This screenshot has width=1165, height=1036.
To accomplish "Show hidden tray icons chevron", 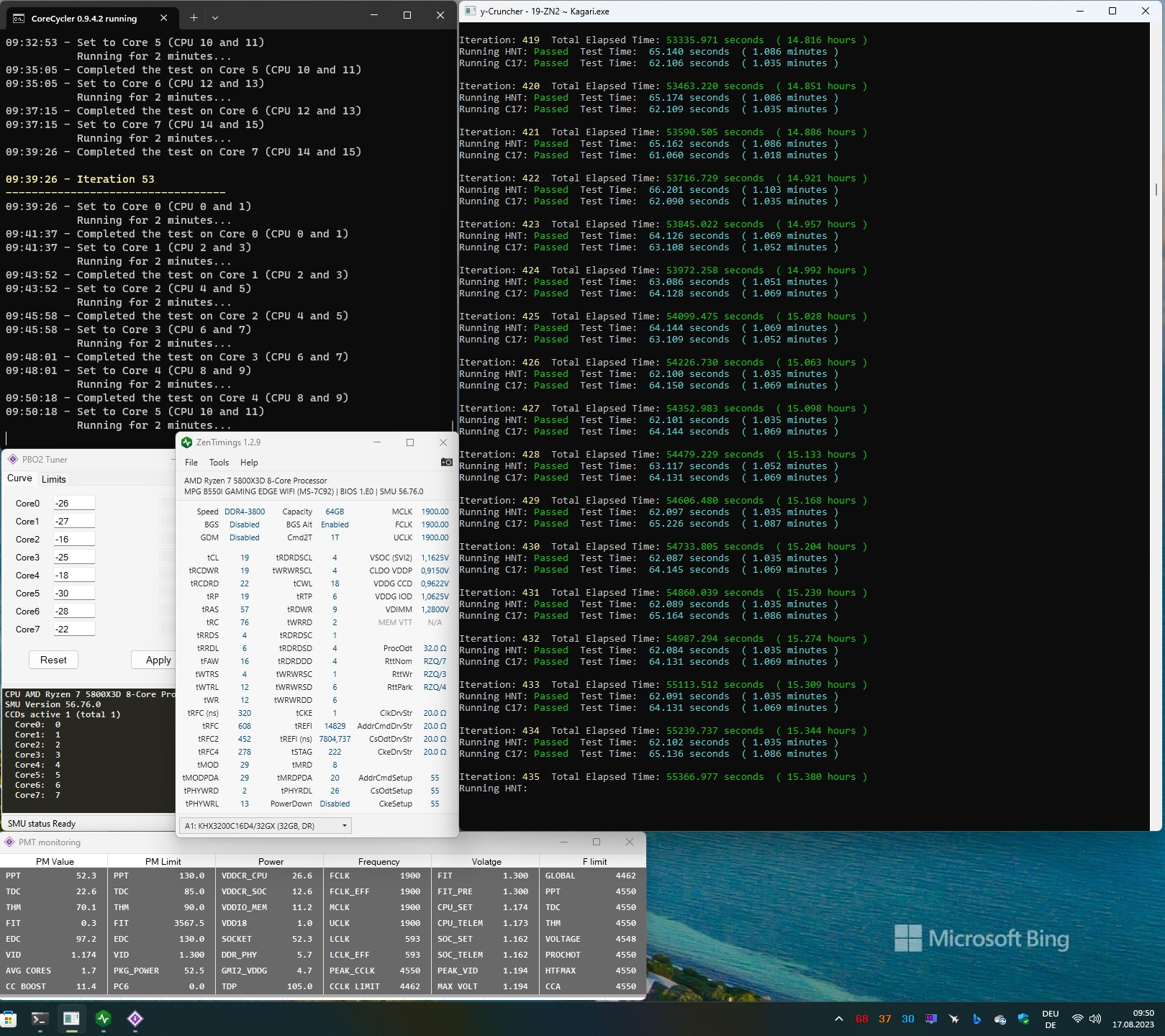I will point(839,1019).
